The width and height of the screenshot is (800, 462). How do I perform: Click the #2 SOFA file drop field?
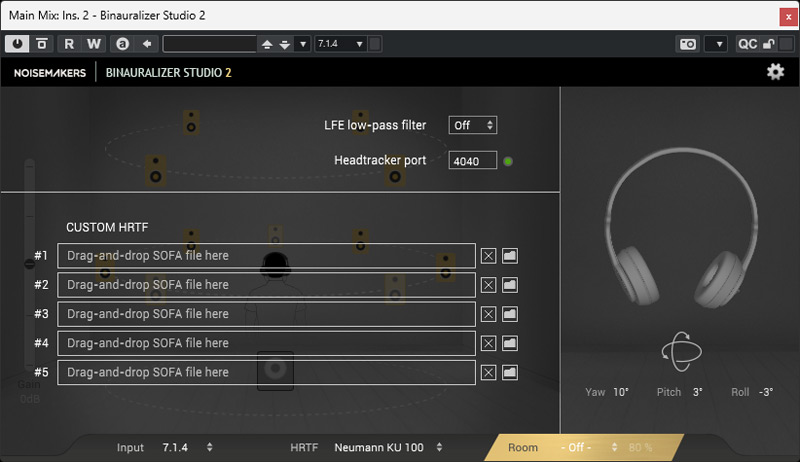pos(266,285)
